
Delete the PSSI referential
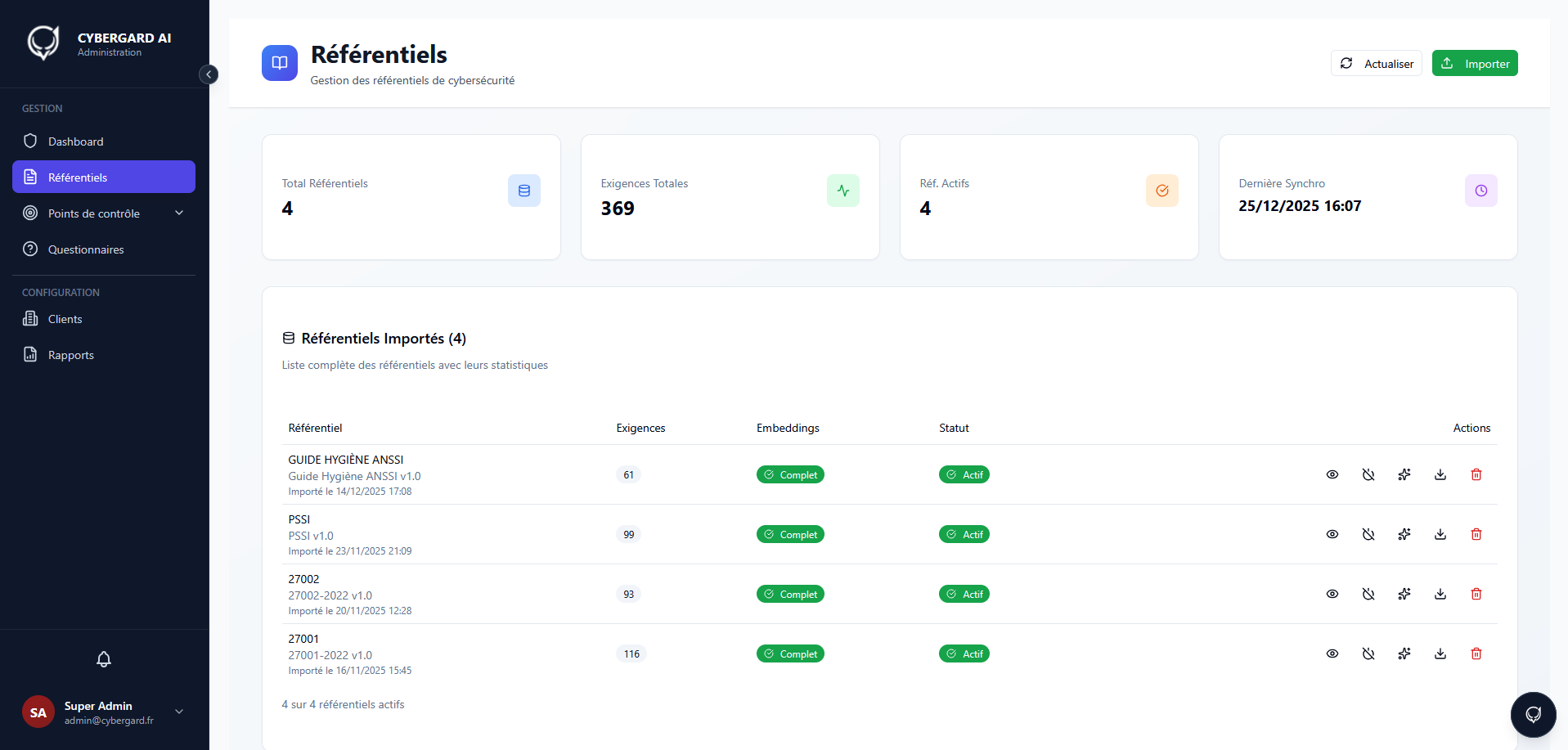pyautogui.click(x=1476, y=534)
